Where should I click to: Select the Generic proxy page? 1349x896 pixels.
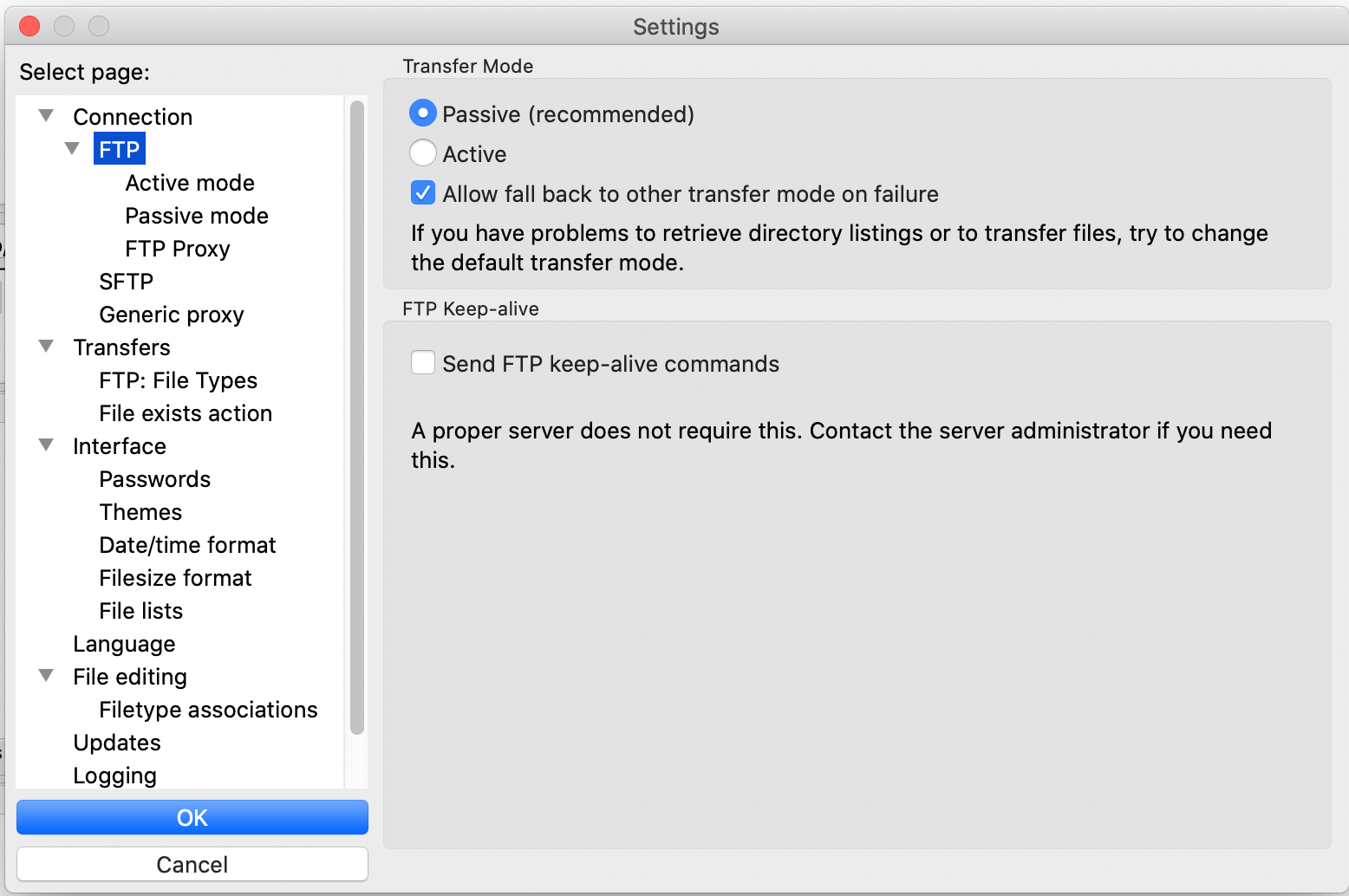click(x=171, y=315)
